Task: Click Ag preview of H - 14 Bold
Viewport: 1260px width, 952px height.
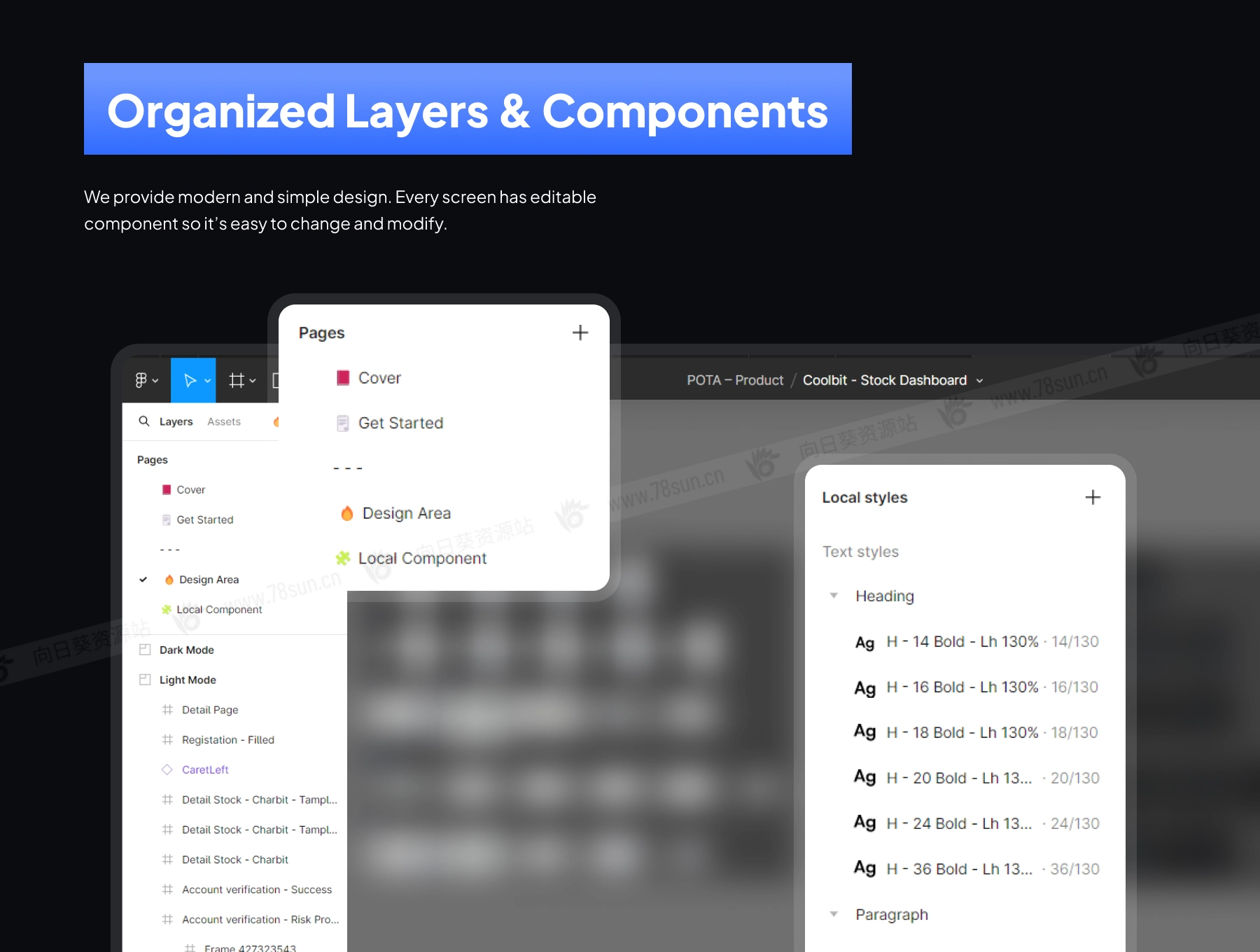Action: click(865, 643)
